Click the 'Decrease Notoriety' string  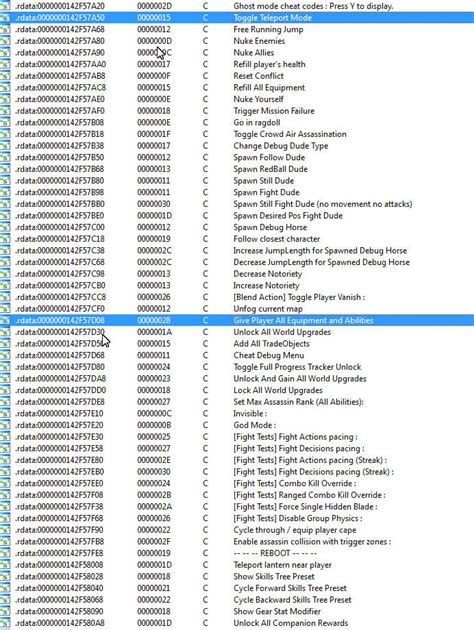(x=268, y=274)
